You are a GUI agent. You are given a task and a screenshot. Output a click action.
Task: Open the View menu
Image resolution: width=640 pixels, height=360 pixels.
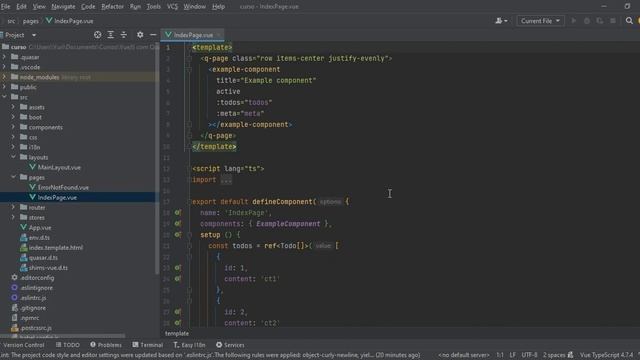point(39,7)
